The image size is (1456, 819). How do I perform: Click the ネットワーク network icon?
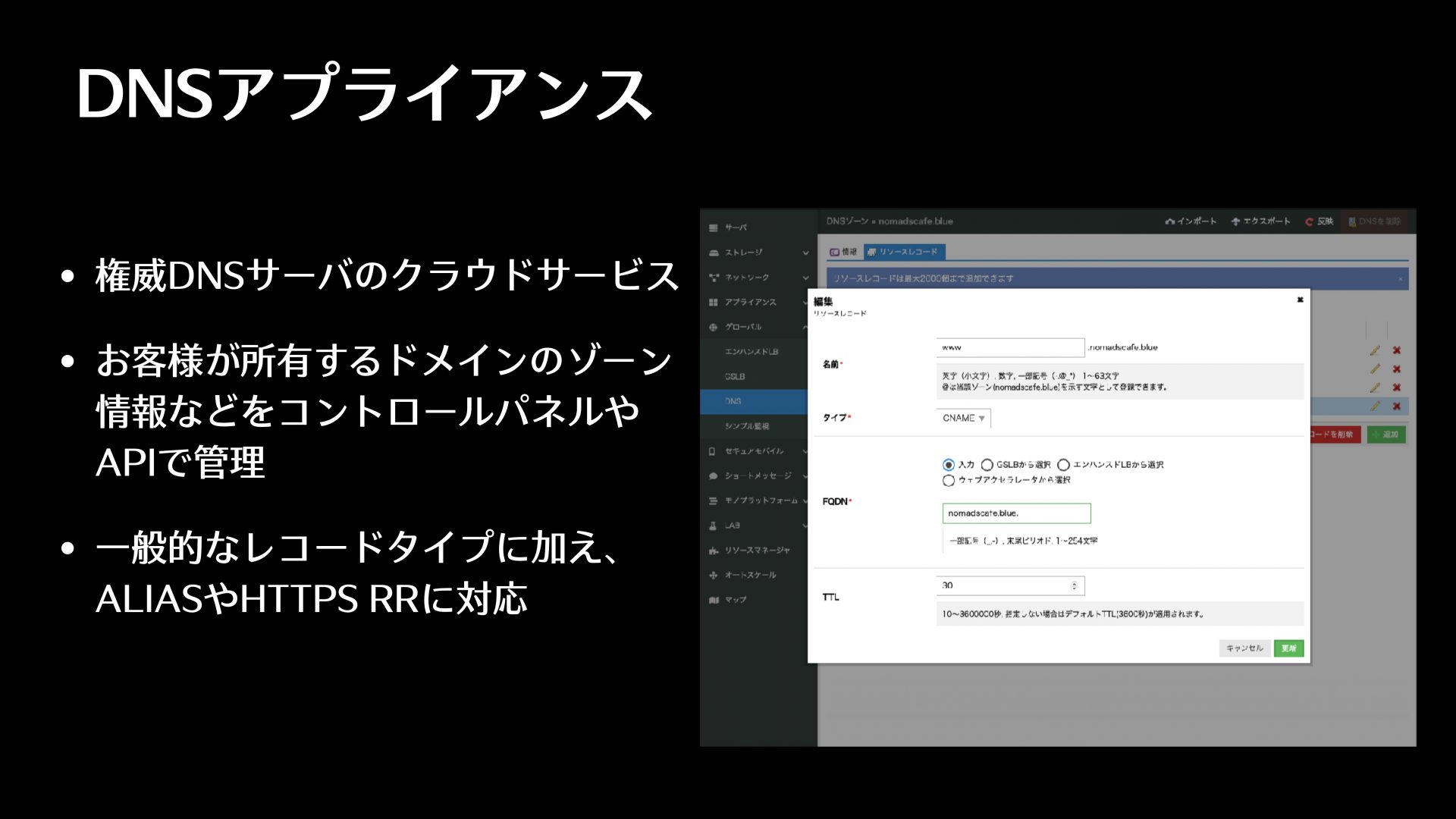pos(714,278)
